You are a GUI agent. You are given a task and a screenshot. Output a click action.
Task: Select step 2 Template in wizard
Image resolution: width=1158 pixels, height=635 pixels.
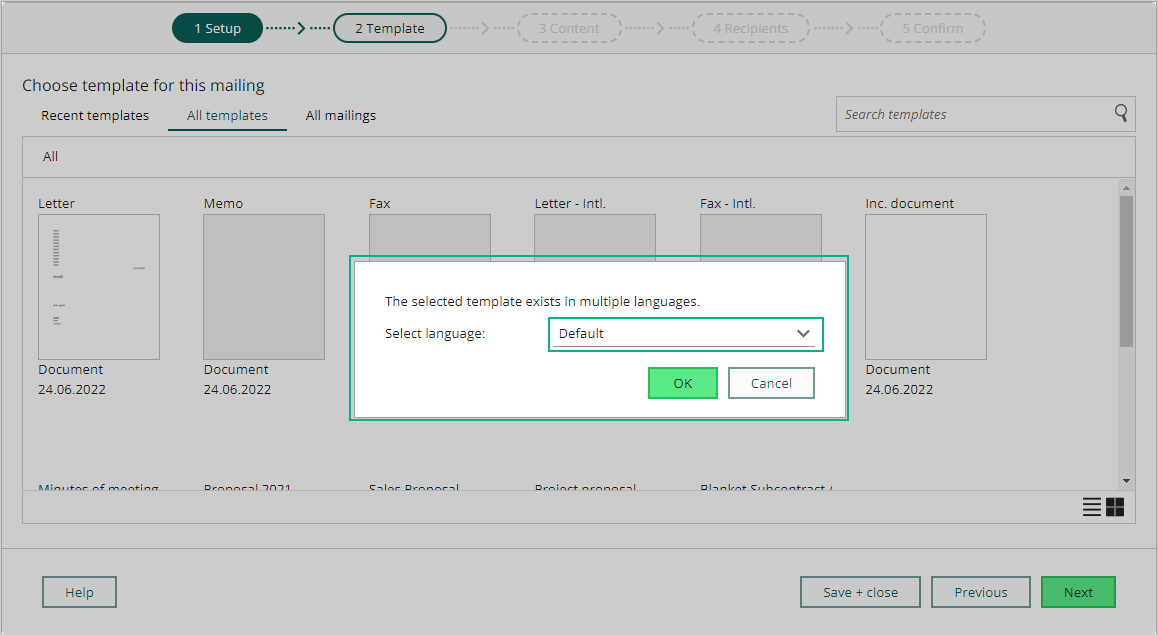click(390, 28)
